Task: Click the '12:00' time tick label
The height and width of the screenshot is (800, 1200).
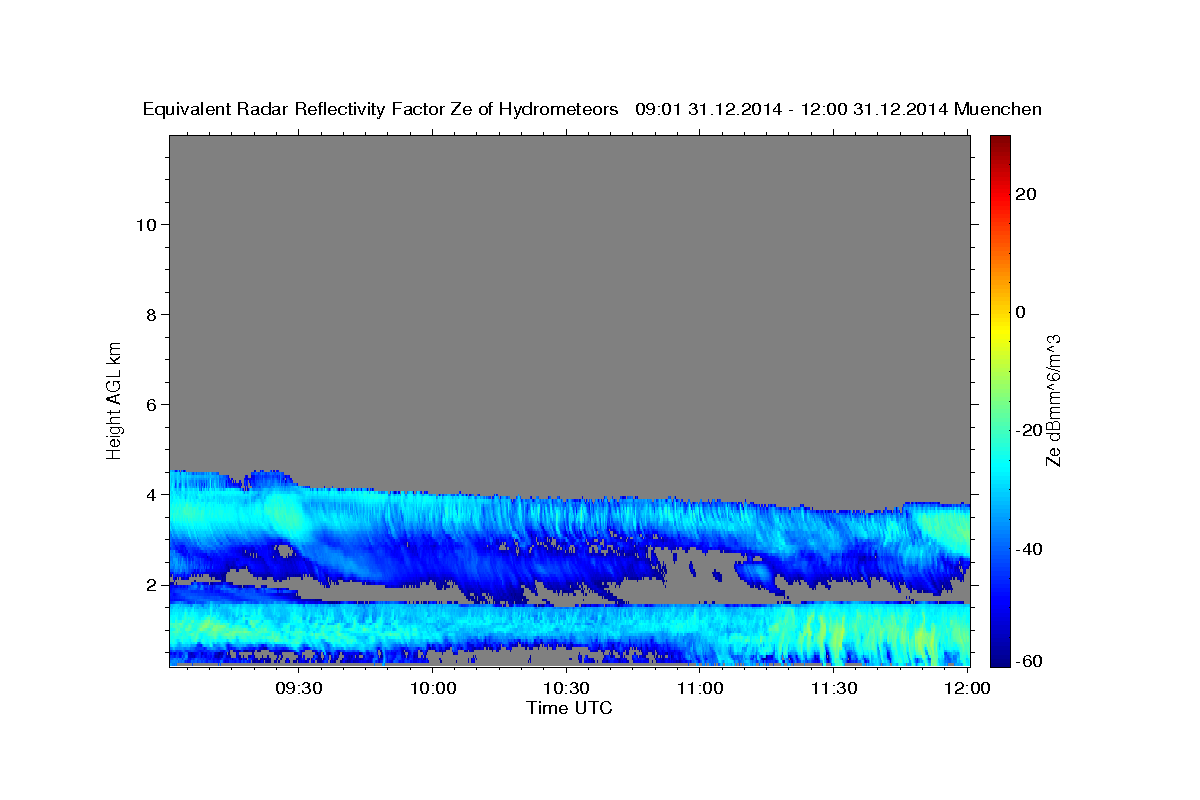Action: click(967, 688)
